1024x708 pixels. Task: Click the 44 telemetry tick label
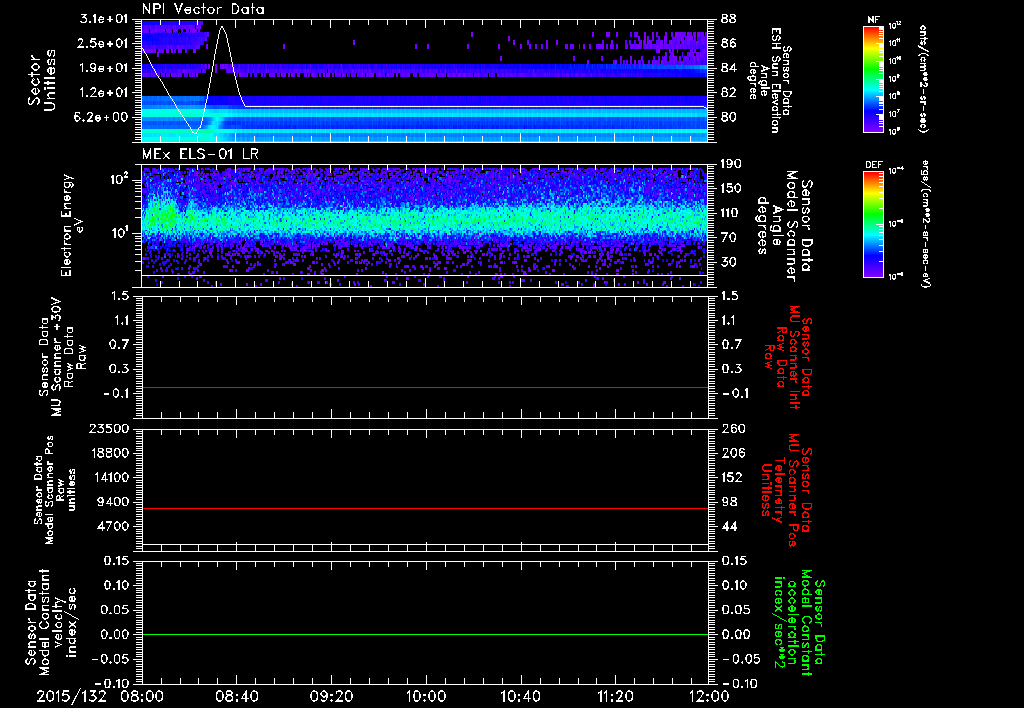coord(729,526)
